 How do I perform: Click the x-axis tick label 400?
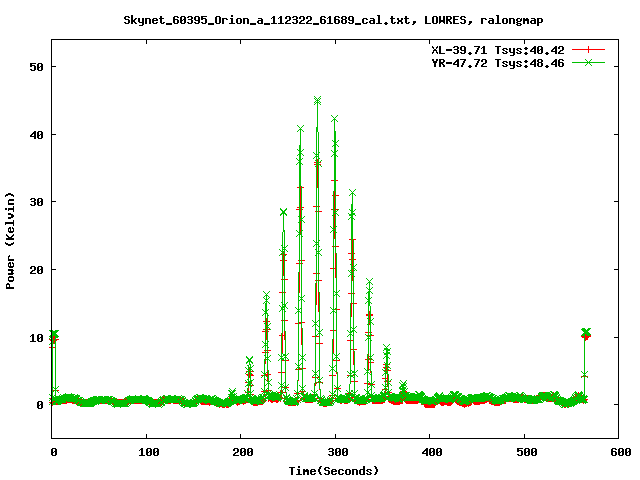432,452
